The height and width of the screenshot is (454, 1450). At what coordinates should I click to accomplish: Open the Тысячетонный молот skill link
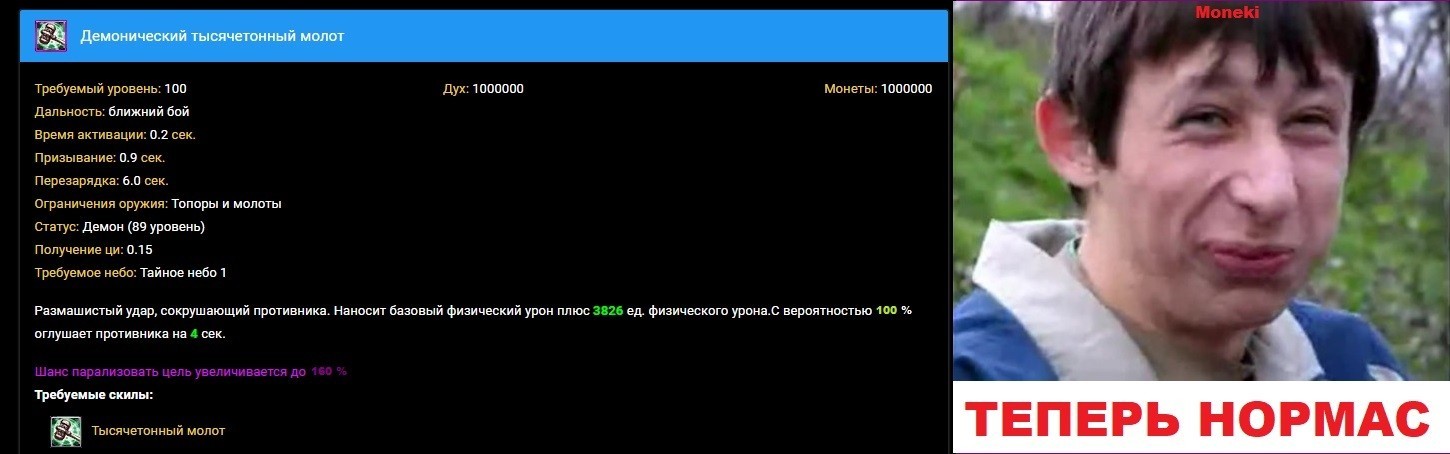point(158,431)
